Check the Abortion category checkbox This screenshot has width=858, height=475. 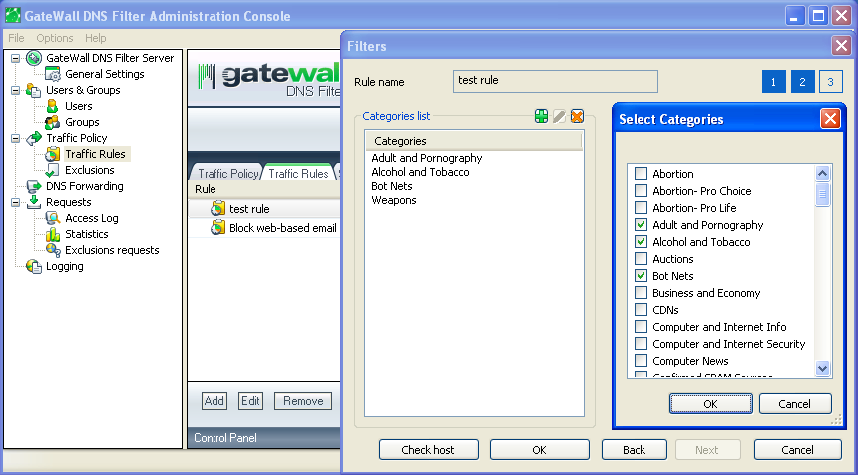(x=641, y=173)
